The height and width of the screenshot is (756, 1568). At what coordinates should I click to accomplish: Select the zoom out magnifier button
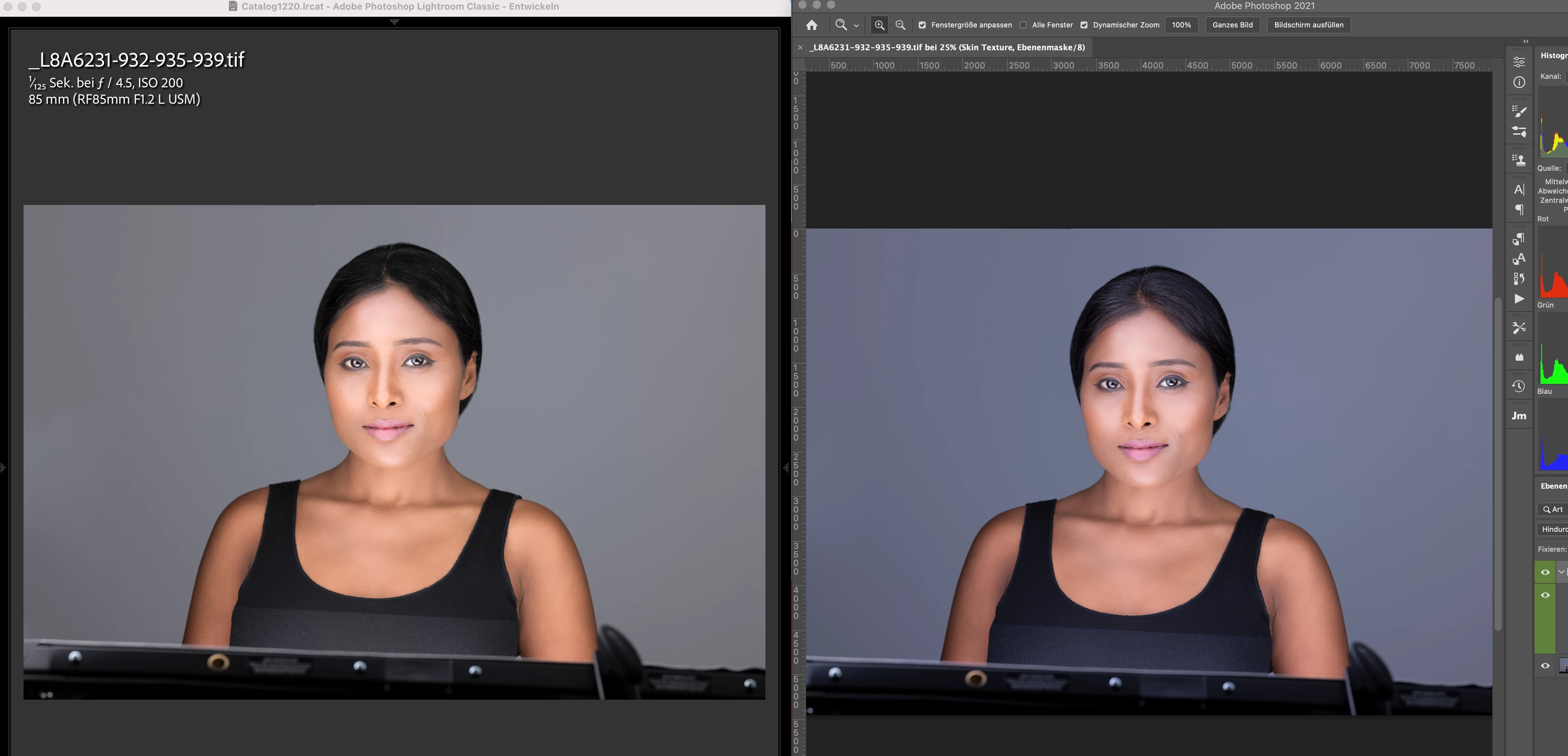(900, 25)
